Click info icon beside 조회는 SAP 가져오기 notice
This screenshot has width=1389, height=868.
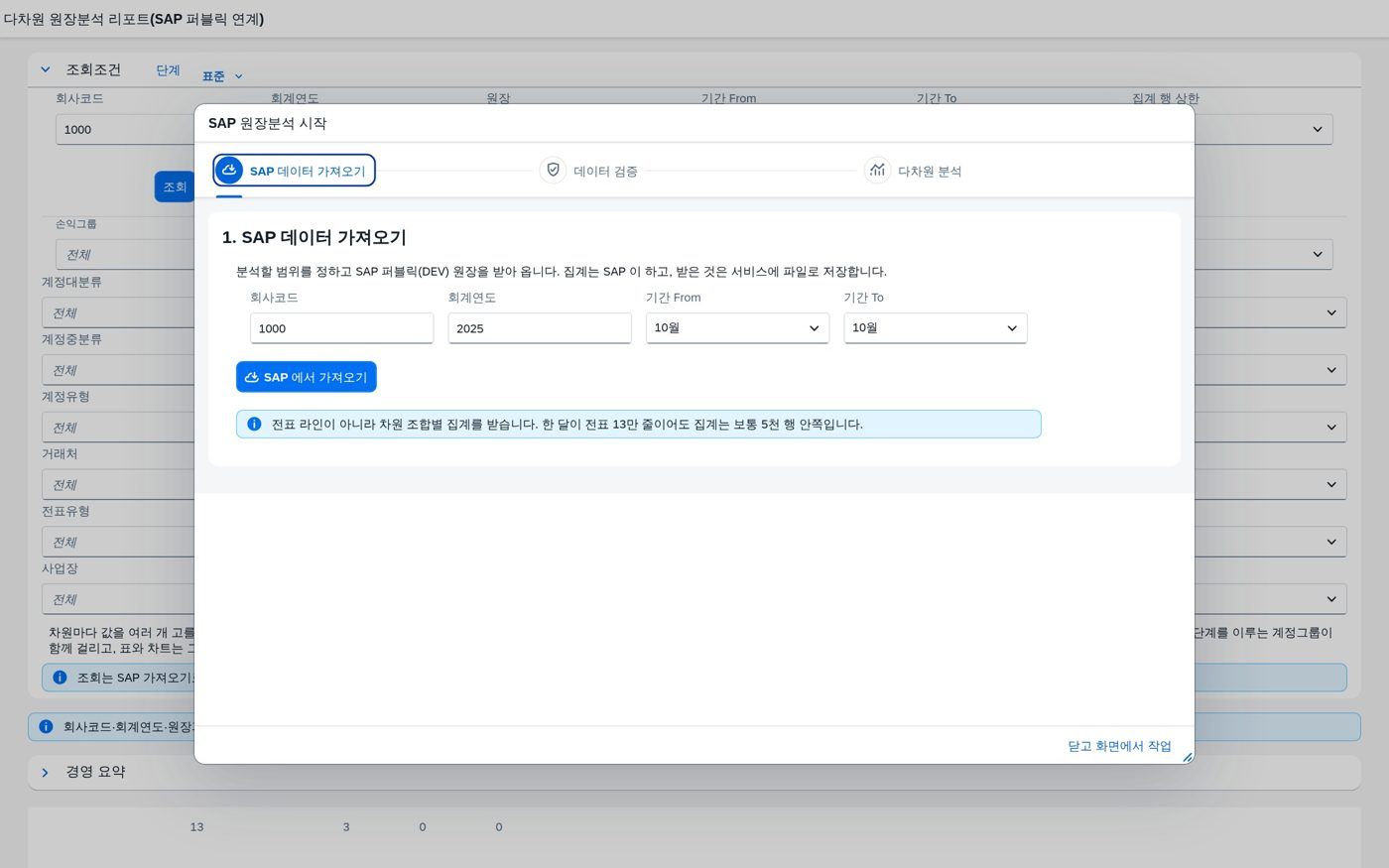tap(60, 678)
